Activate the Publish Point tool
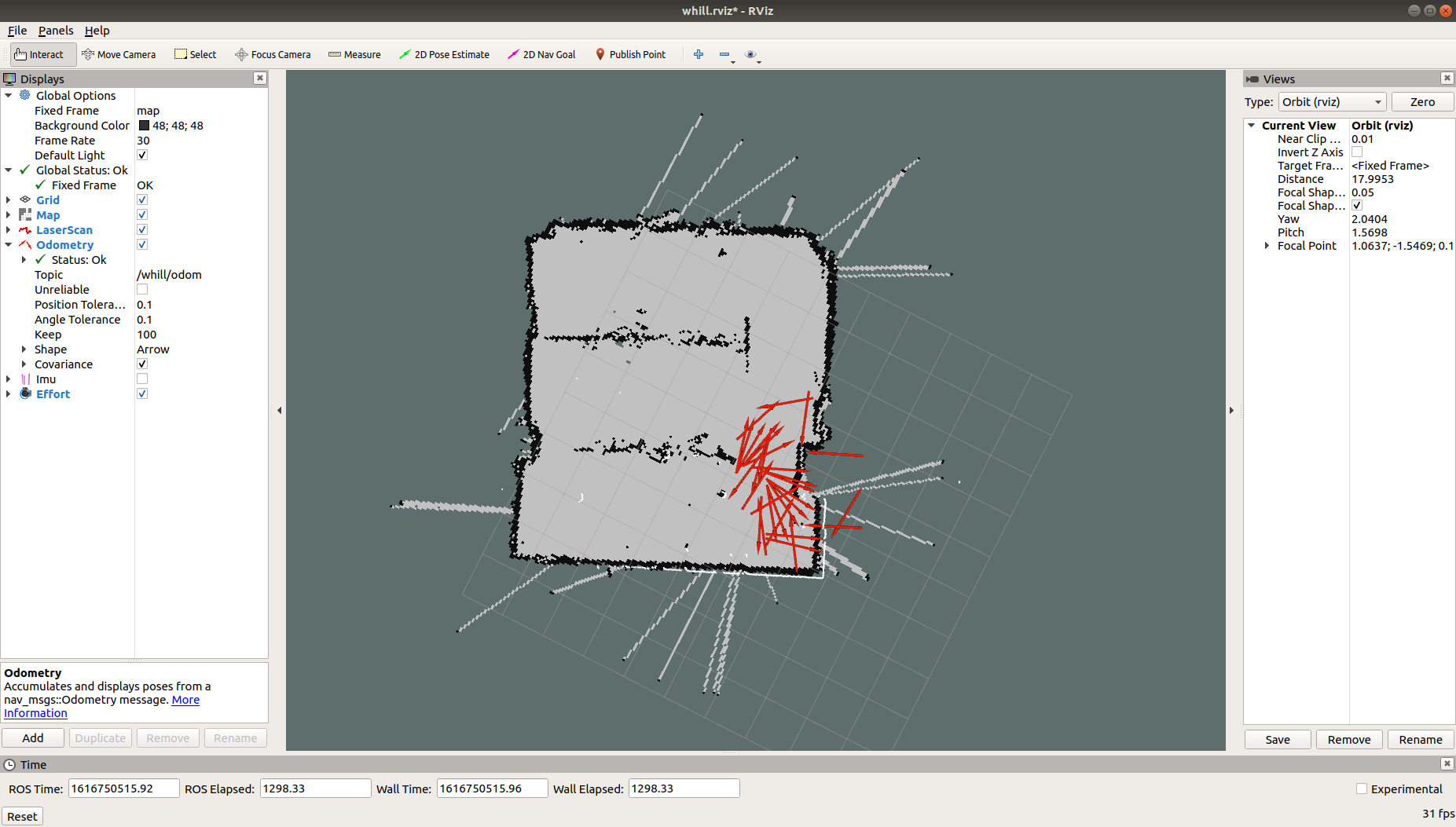1456x827 pixels. [x=631, y=54]
